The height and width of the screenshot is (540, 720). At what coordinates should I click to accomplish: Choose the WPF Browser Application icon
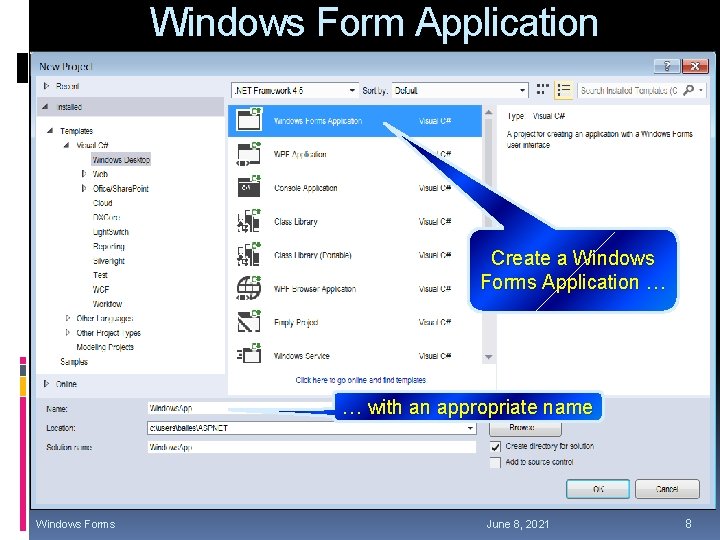tap(249, 288)
